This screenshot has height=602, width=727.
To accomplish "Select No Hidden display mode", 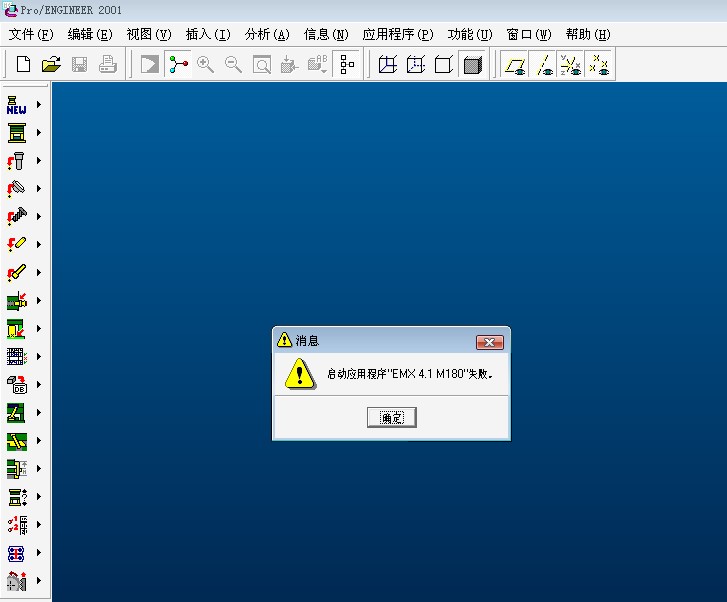I will tap(444, 64).
